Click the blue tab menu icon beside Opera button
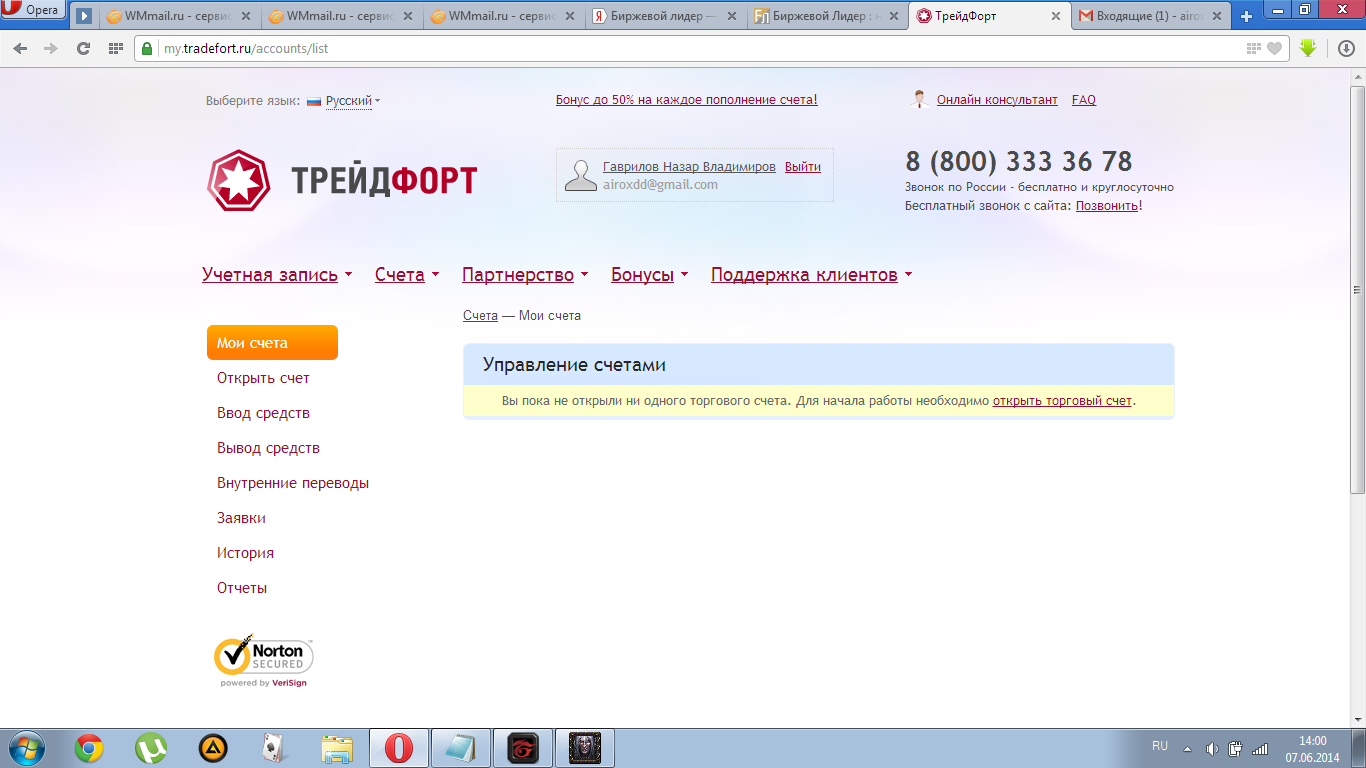The width and height of the screenshot is (1366, 768). [x=84, y=16]
